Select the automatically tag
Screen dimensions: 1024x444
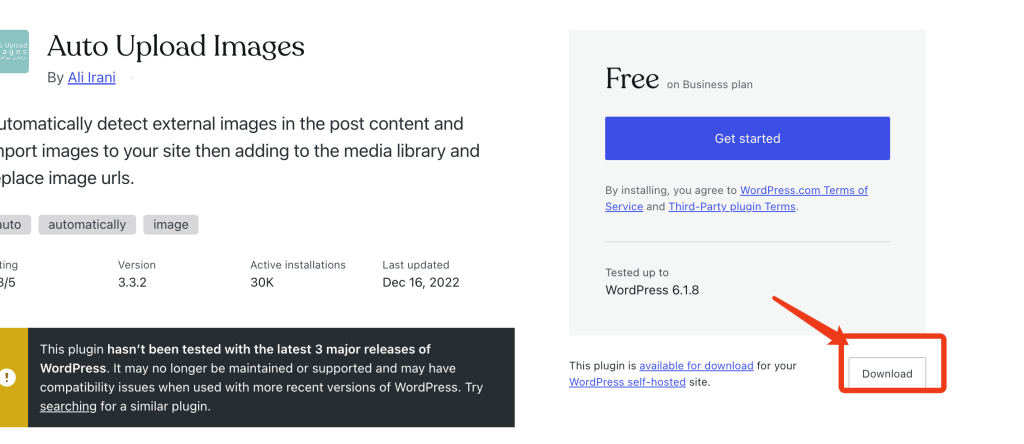pos(87,225)
